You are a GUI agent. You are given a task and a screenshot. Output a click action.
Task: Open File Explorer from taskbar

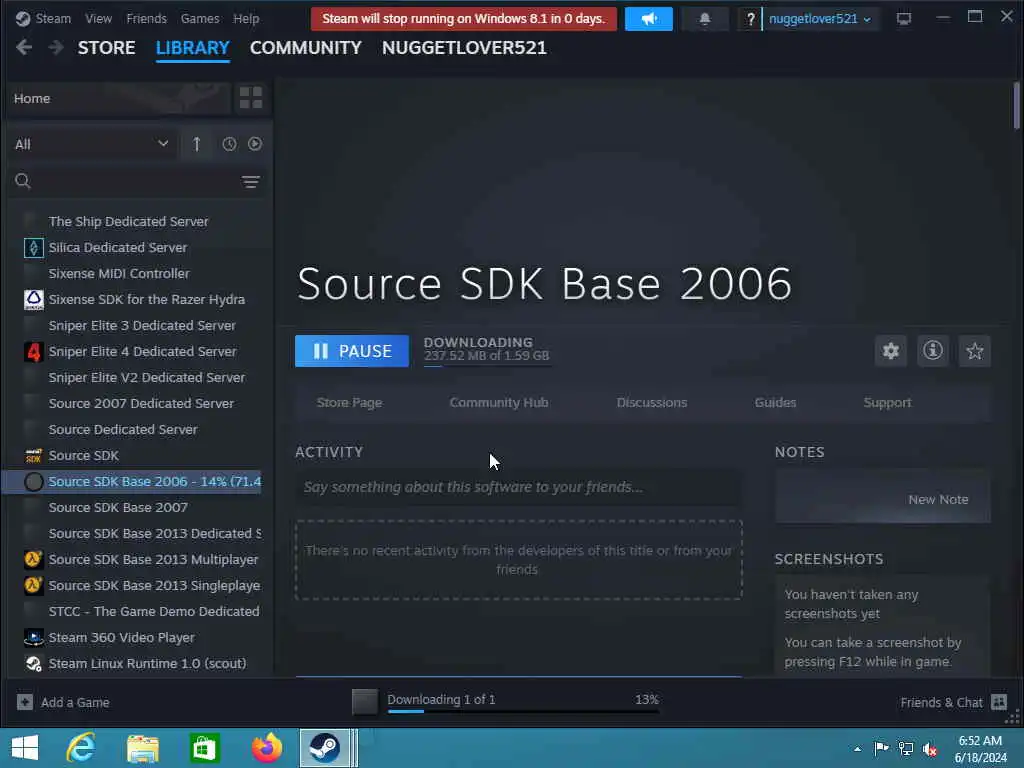(x=143, y=748)
